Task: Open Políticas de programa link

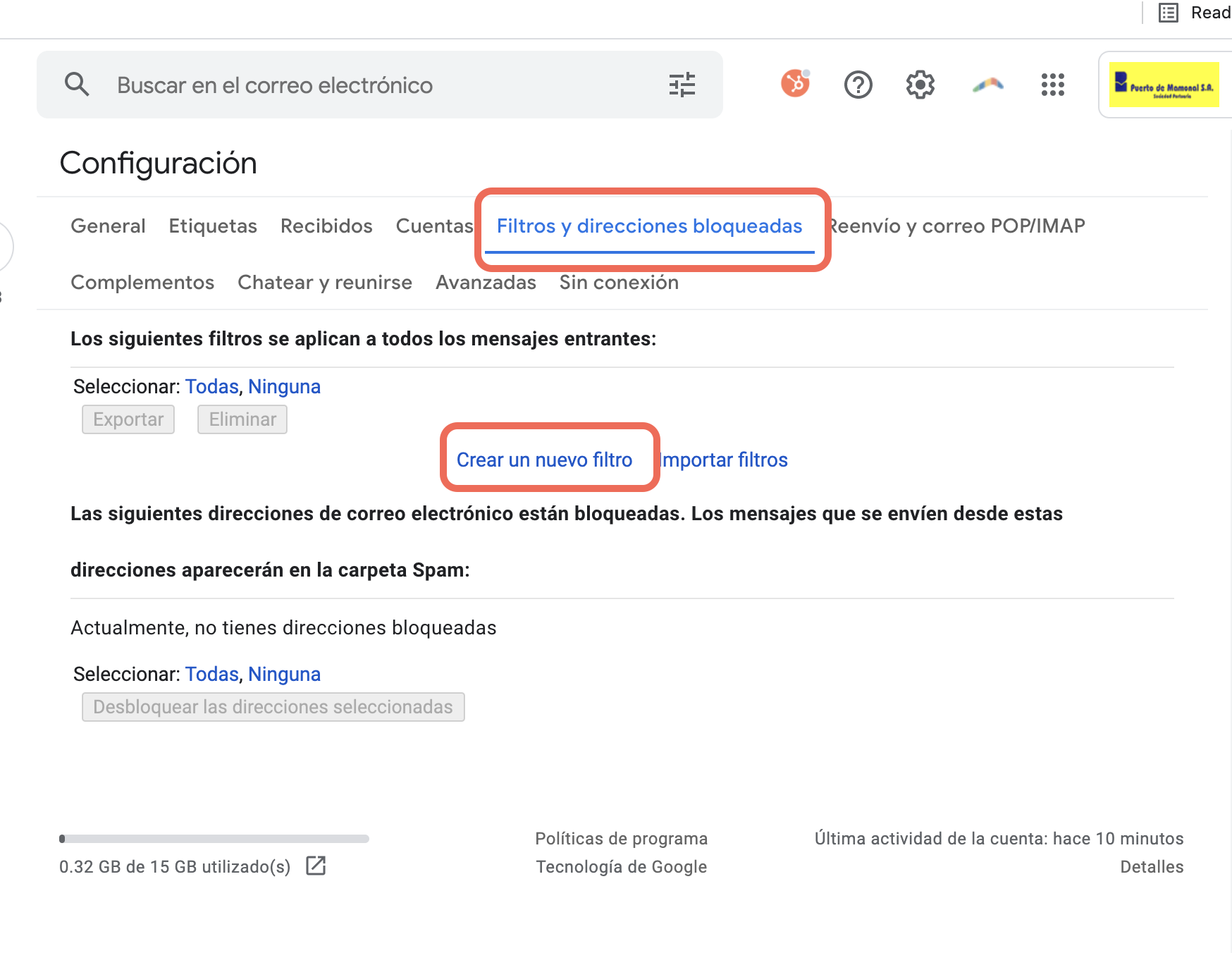Action: (x=621, y=838)
